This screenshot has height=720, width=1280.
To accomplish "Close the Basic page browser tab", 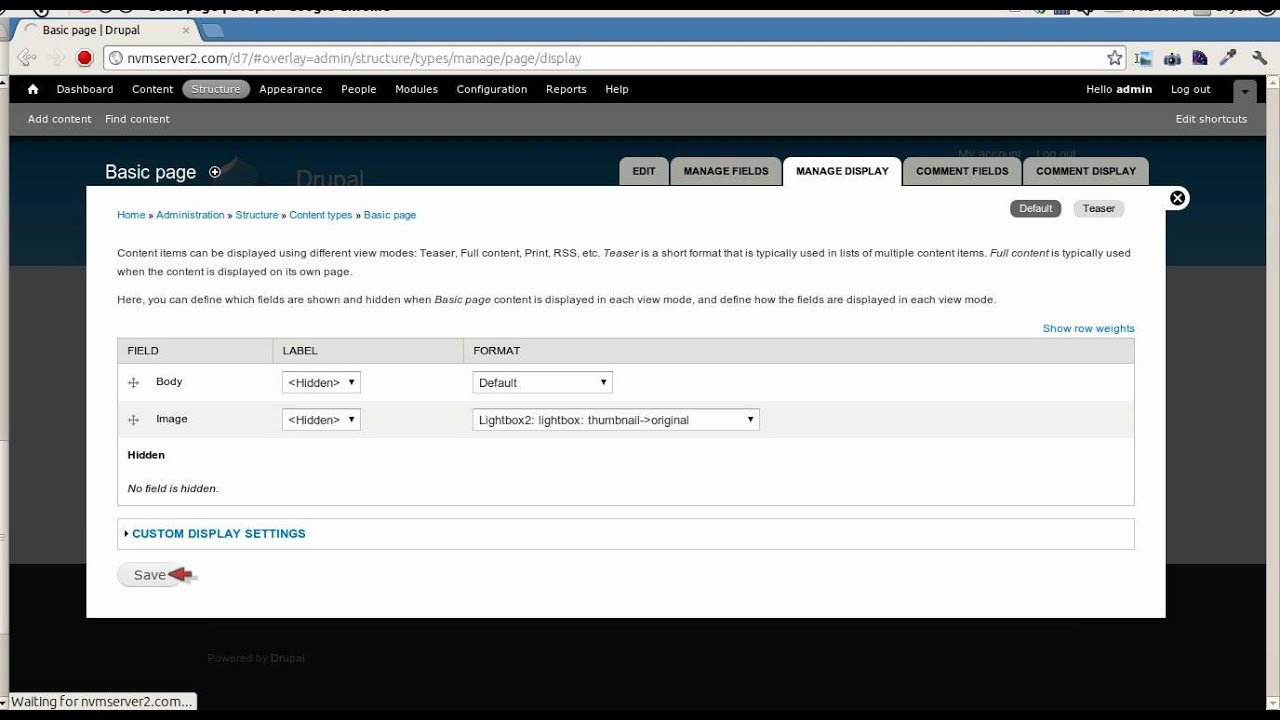I will (x=186, y=30).
